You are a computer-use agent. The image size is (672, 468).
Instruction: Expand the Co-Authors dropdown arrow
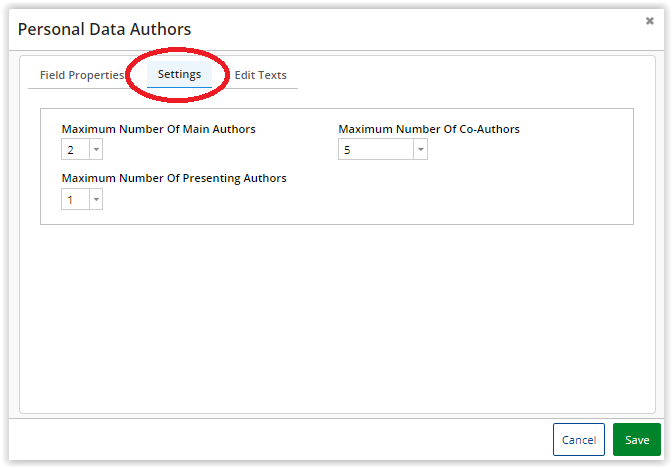[420, 150]
